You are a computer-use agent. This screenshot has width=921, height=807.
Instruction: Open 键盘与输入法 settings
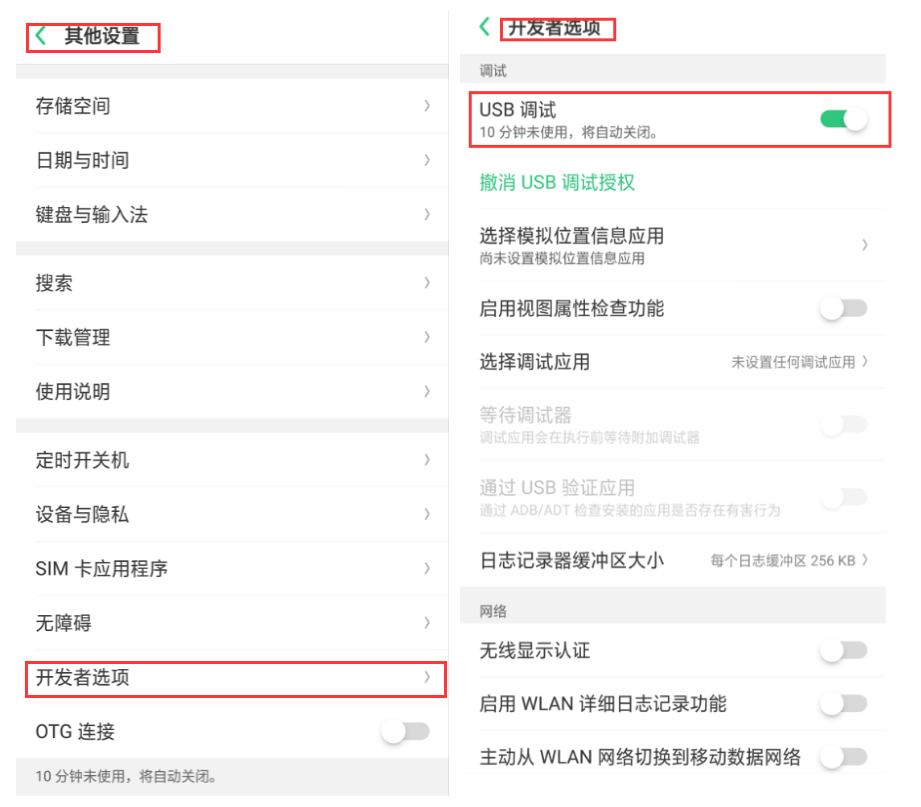coord(232,214)
